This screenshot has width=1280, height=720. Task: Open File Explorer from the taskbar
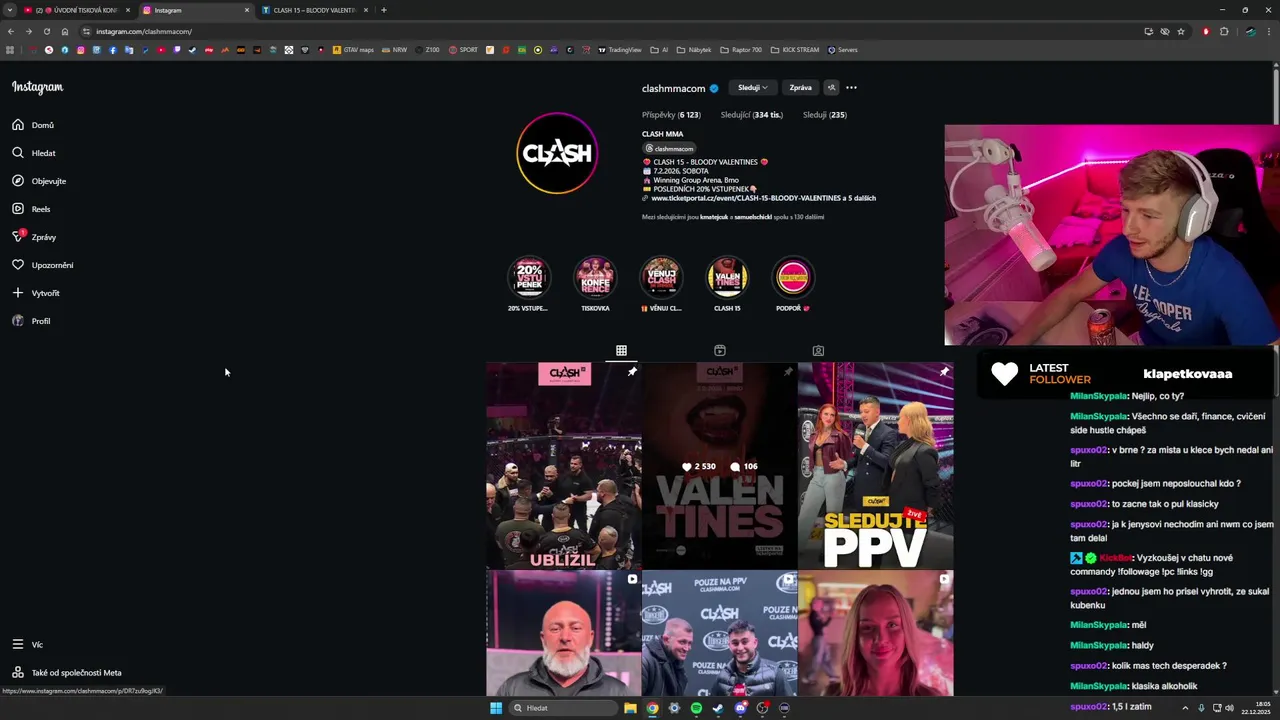point(630,708)
